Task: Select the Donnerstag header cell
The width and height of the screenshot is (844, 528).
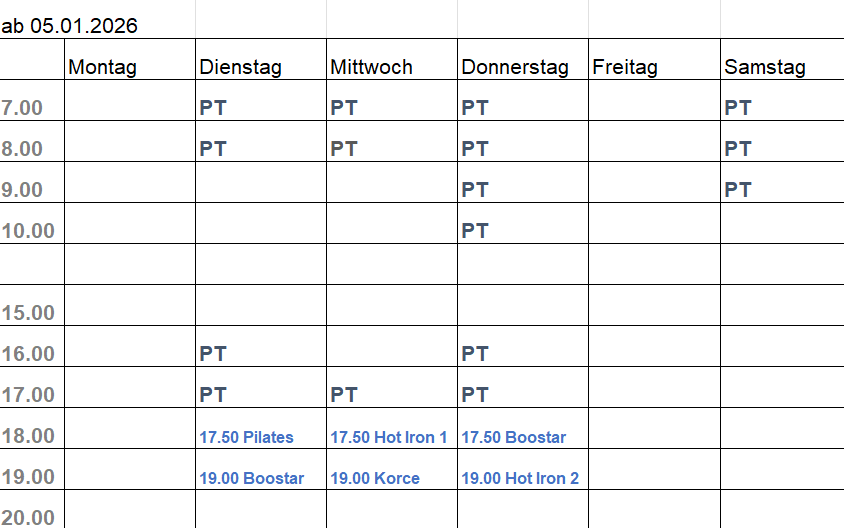Action: (515, 67)
